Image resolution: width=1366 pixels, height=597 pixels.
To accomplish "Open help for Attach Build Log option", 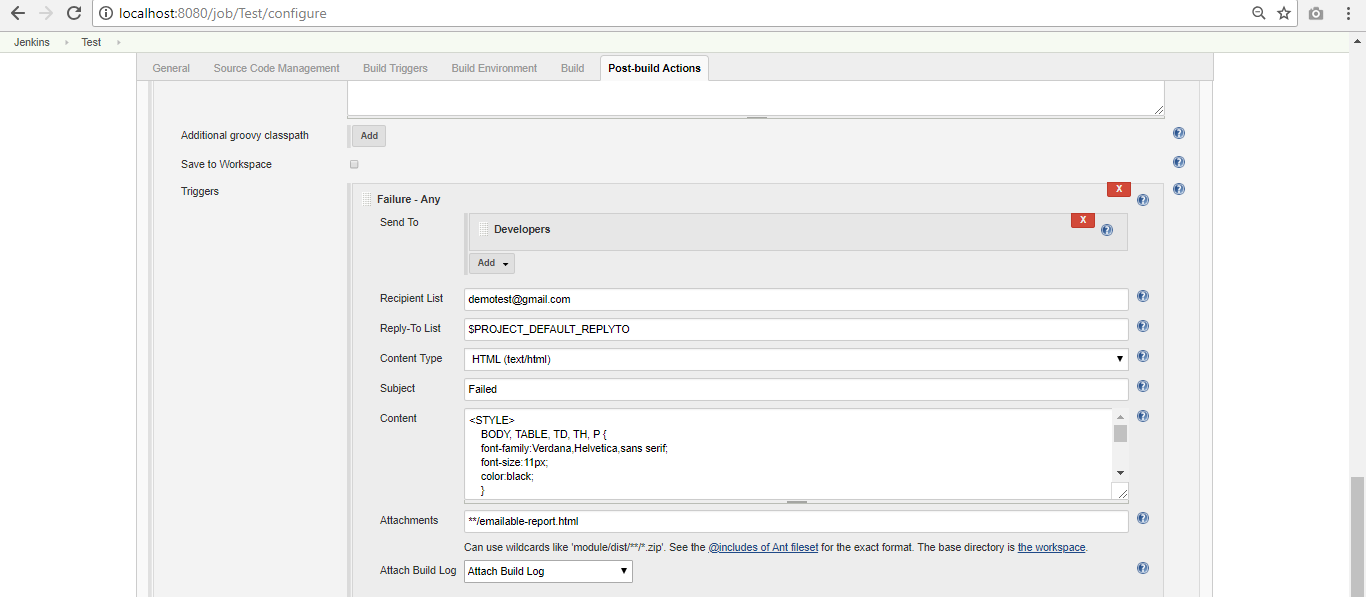I will coord(1142,567).
